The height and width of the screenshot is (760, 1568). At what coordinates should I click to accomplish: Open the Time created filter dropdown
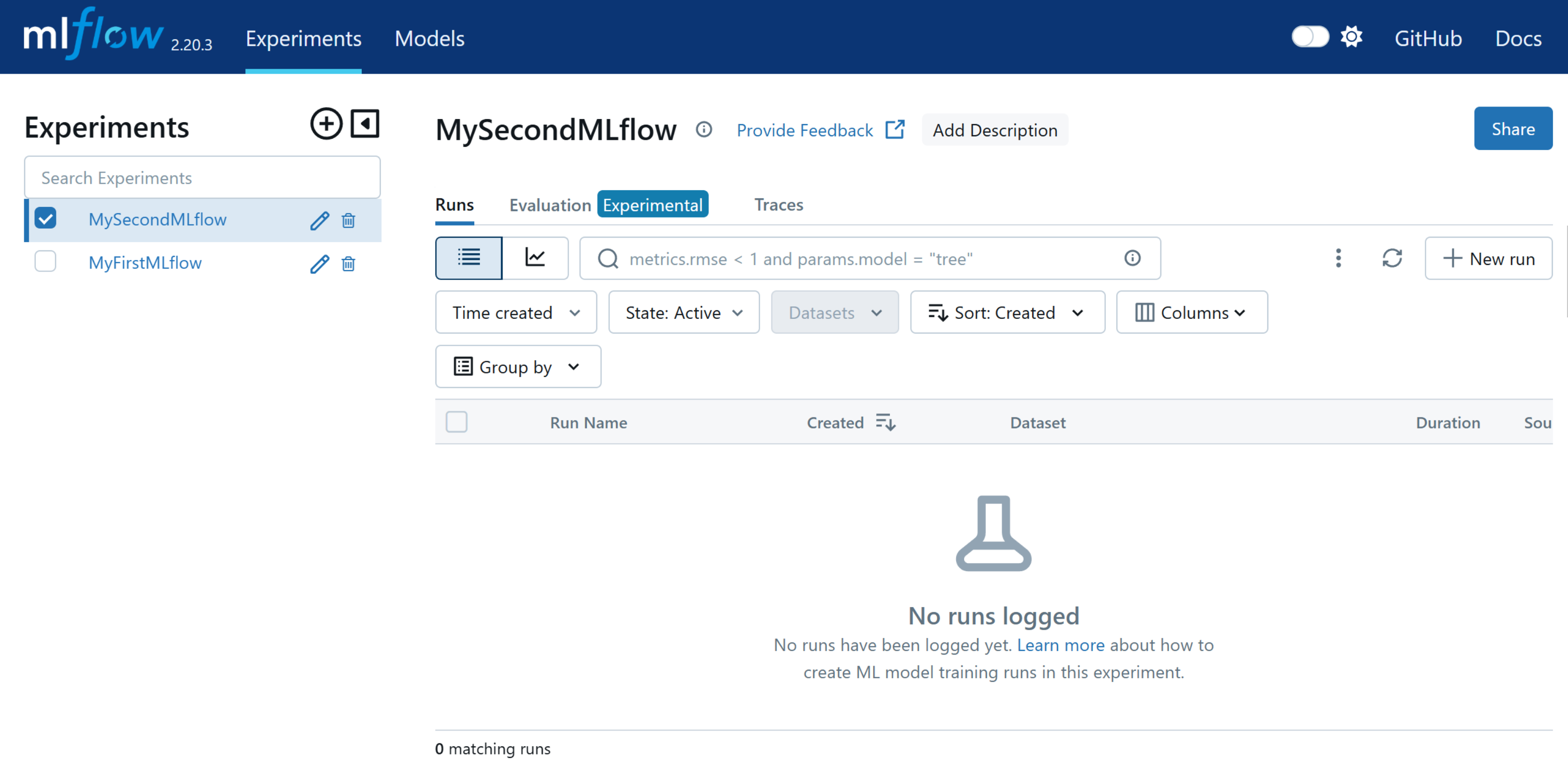[x=515, y=312]
